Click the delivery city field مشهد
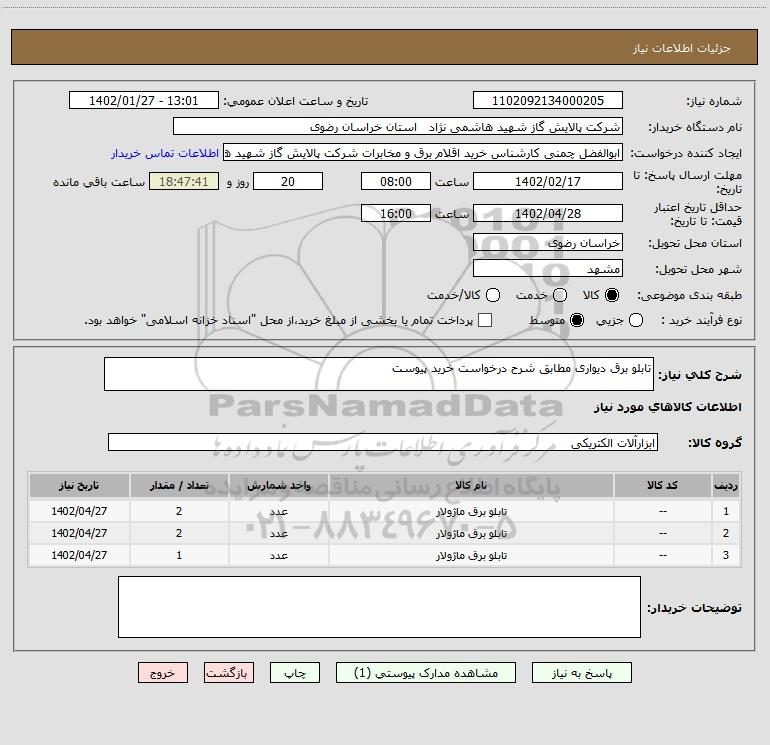This screenshot has width=770, height=745. pos(548,269)
